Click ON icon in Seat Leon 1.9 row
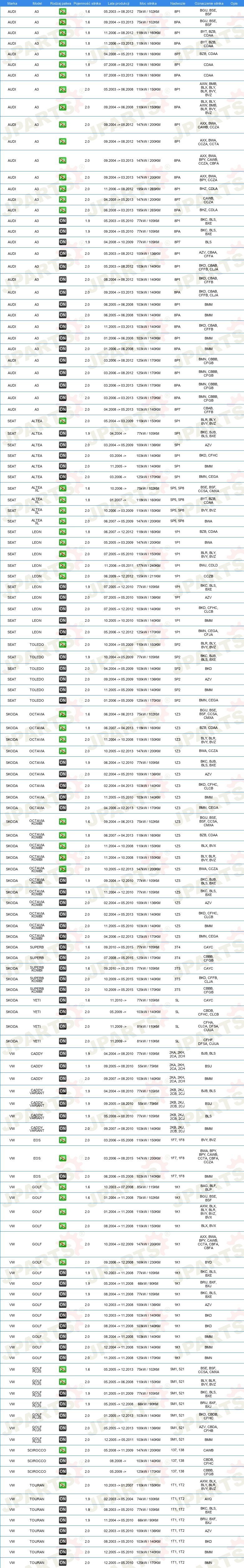This screenshot has height=1568, width=244. pyautogui.click(x=62, y=587)
